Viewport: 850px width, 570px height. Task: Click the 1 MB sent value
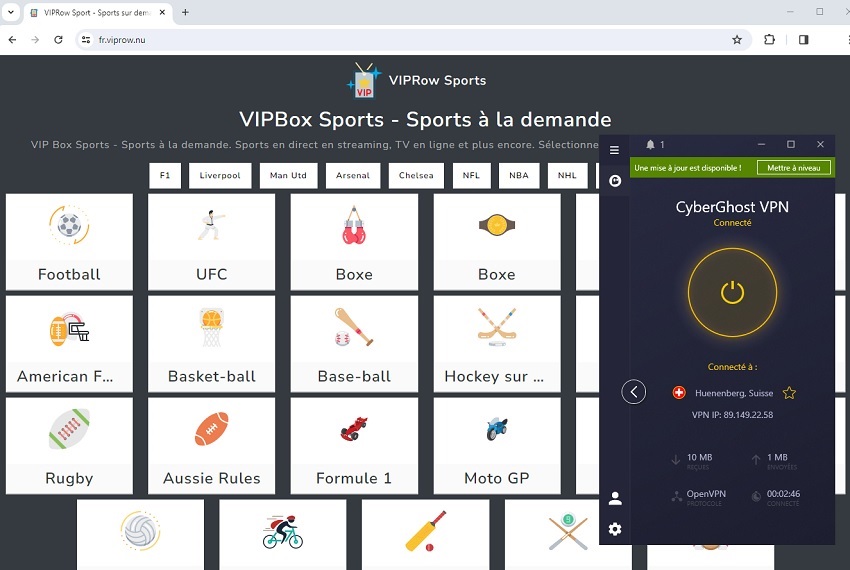pos(777,457)
